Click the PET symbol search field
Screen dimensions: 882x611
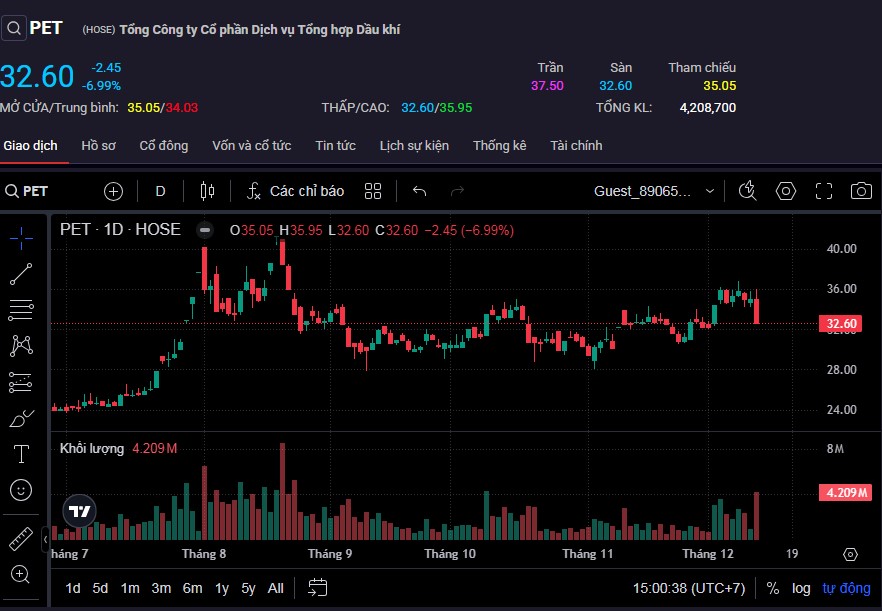[x=45, y=191]
